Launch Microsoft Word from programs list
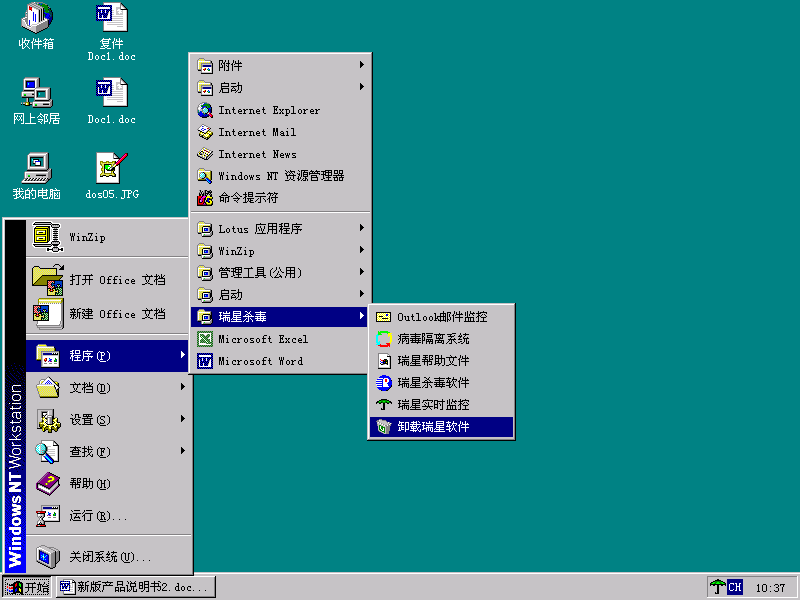The width and height of the screenshot is (800, 600). point(280,361)
